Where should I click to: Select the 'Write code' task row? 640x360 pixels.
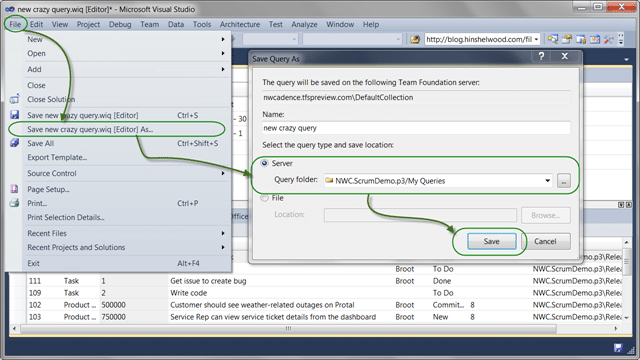pos(316,293)
